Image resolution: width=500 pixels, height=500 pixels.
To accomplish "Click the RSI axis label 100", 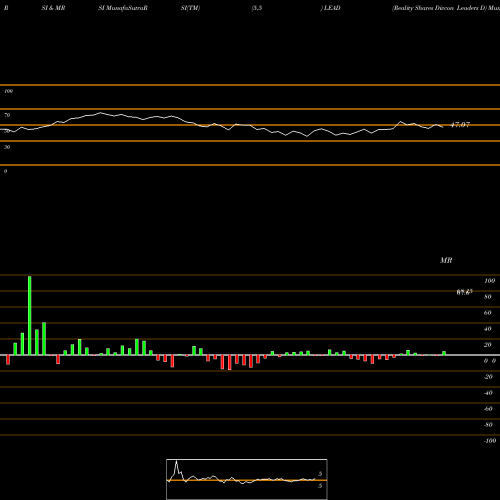I will pyautogui.click(x=9, y=91).
